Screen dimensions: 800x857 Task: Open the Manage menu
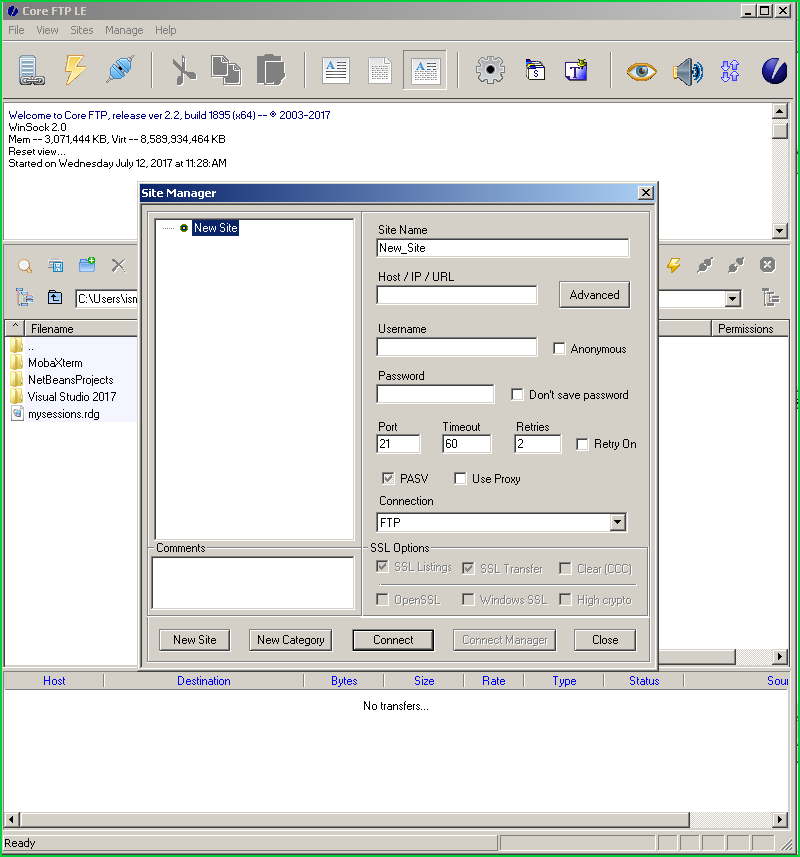[124, 30]
